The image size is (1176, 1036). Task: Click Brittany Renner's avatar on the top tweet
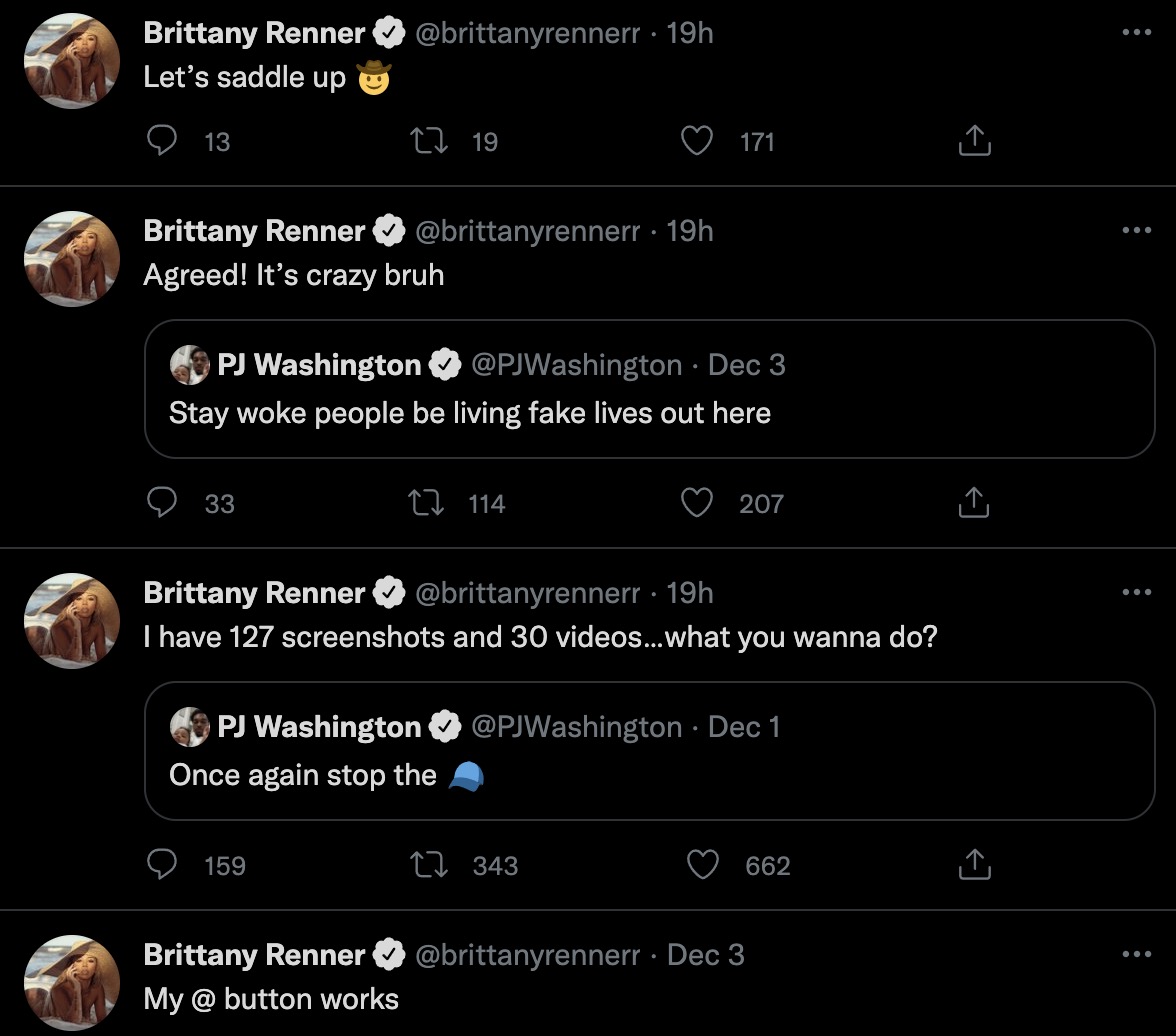72,62
